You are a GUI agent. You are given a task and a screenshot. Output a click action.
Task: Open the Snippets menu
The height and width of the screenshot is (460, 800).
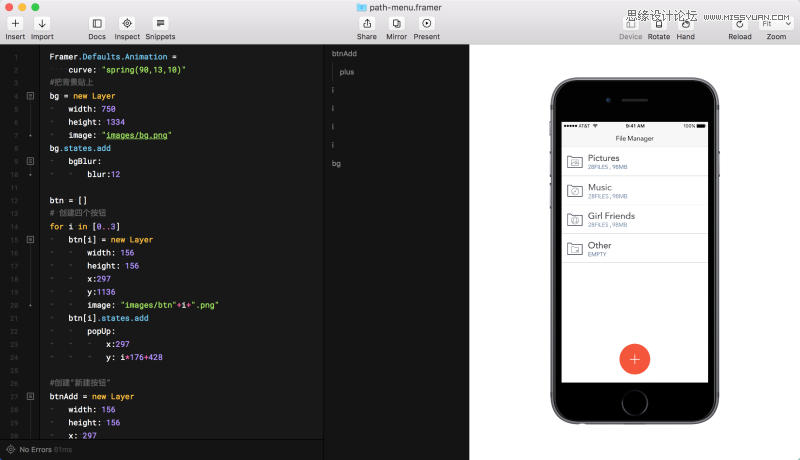pos(160,23)
